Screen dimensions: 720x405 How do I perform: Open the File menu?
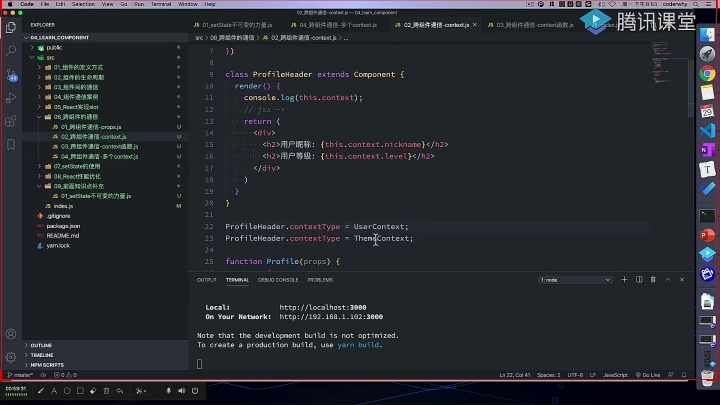pyautogui.click(x=45, y=4)
